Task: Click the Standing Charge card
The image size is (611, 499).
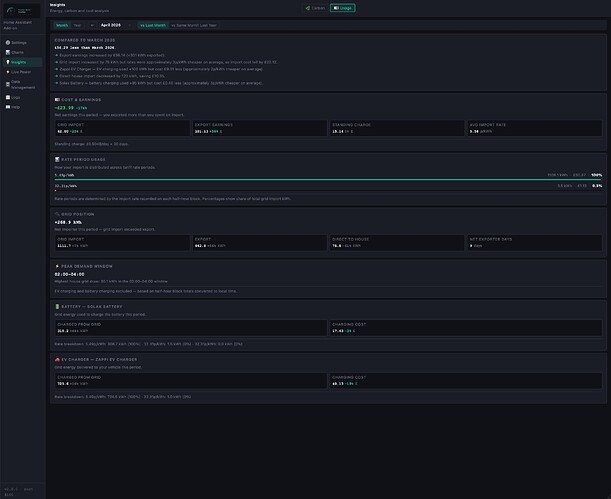Action: [x=397, y=128]
